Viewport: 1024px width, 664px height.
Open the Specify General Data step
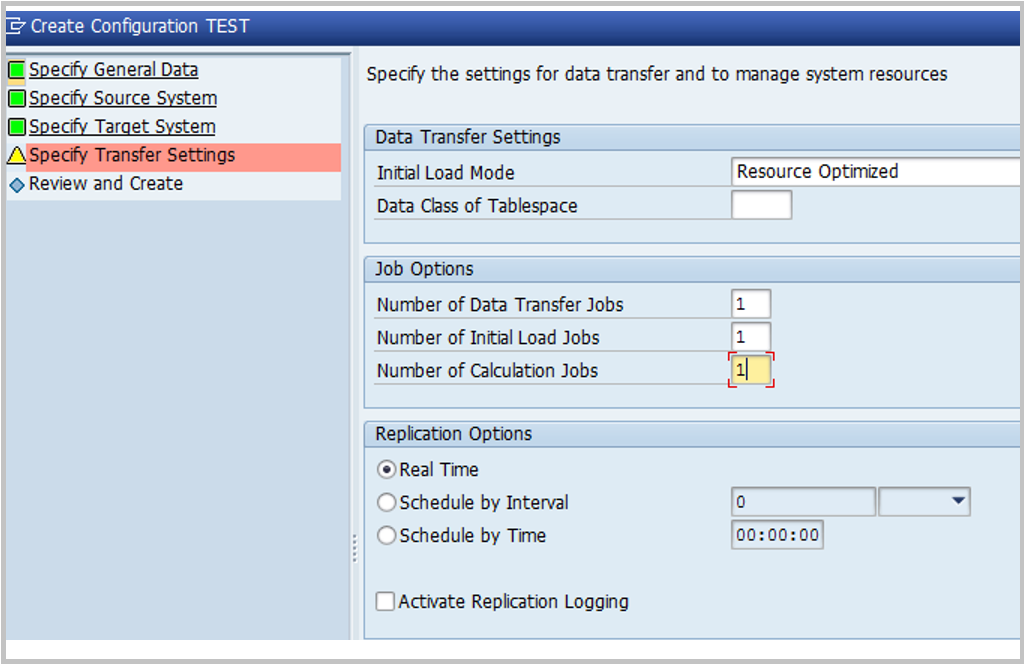(x=113, y=69)
